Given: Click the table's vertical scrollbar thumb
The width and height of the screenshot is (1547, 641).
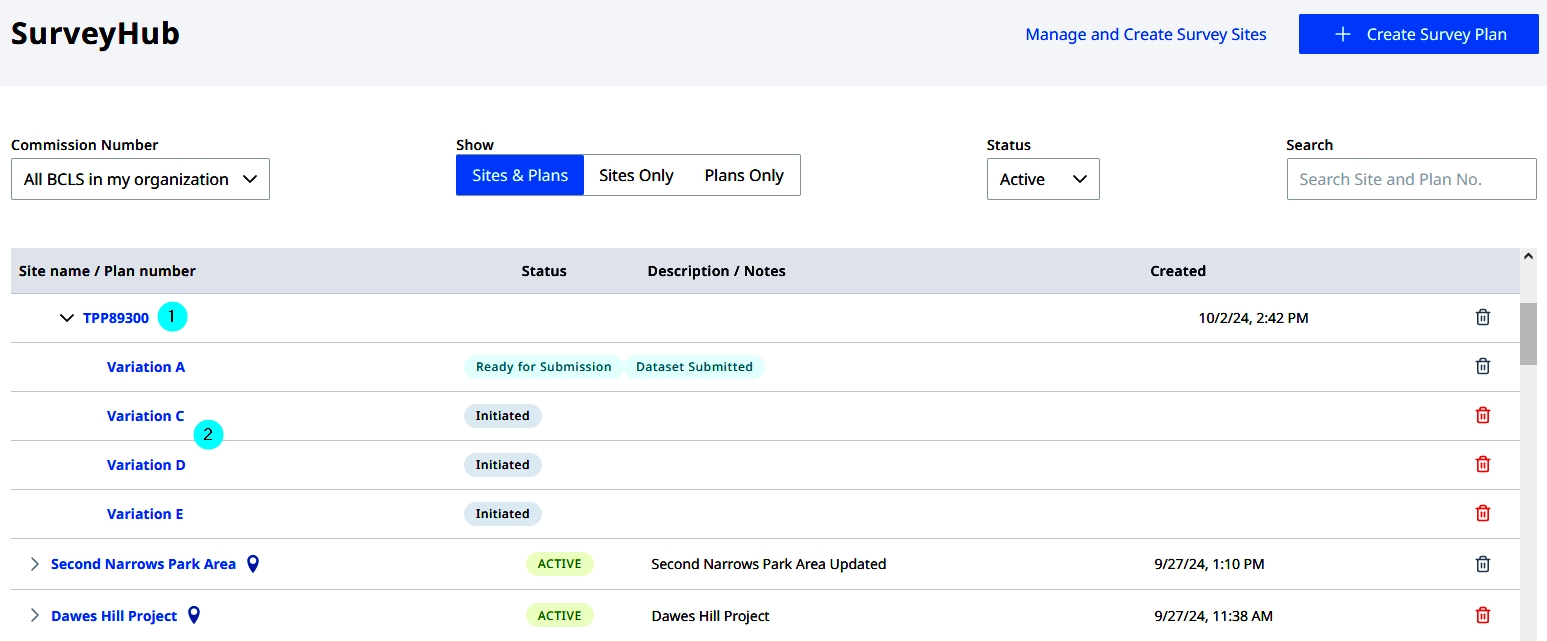Looking at the screenshot, I should tap(1528, 334).
